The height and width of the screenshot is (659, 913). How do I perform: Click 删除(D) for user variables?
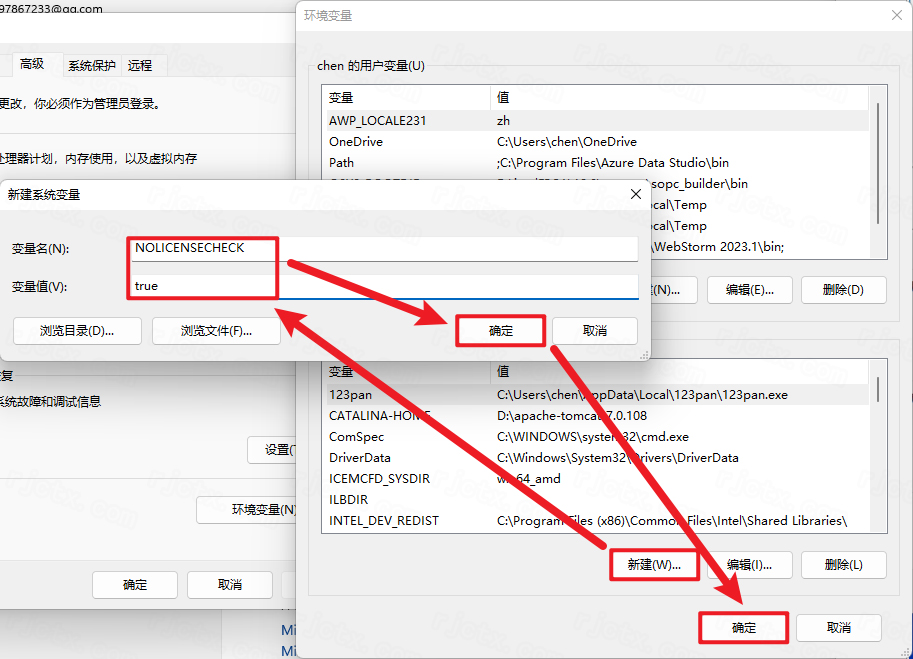tap(843, 290)
